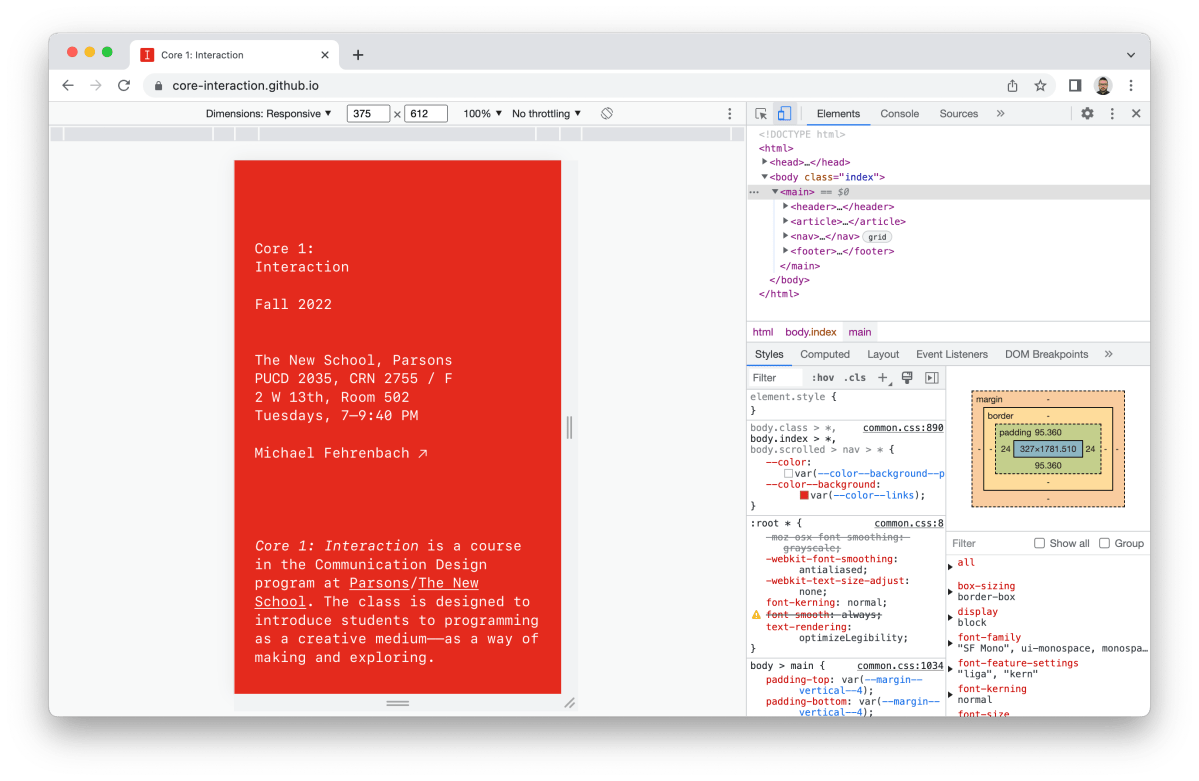Image resolution: width=1199 pixels, height=781 pixels.
Task: Show more DevTools panels chevron
Action: [x=1001, y=113]
